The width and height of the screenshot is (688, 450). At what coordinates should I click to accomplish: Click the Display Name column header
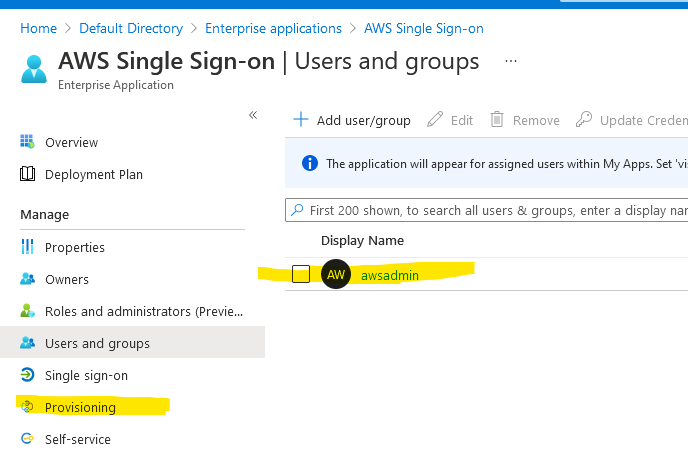pyautogui.click(x=362, y=240)
